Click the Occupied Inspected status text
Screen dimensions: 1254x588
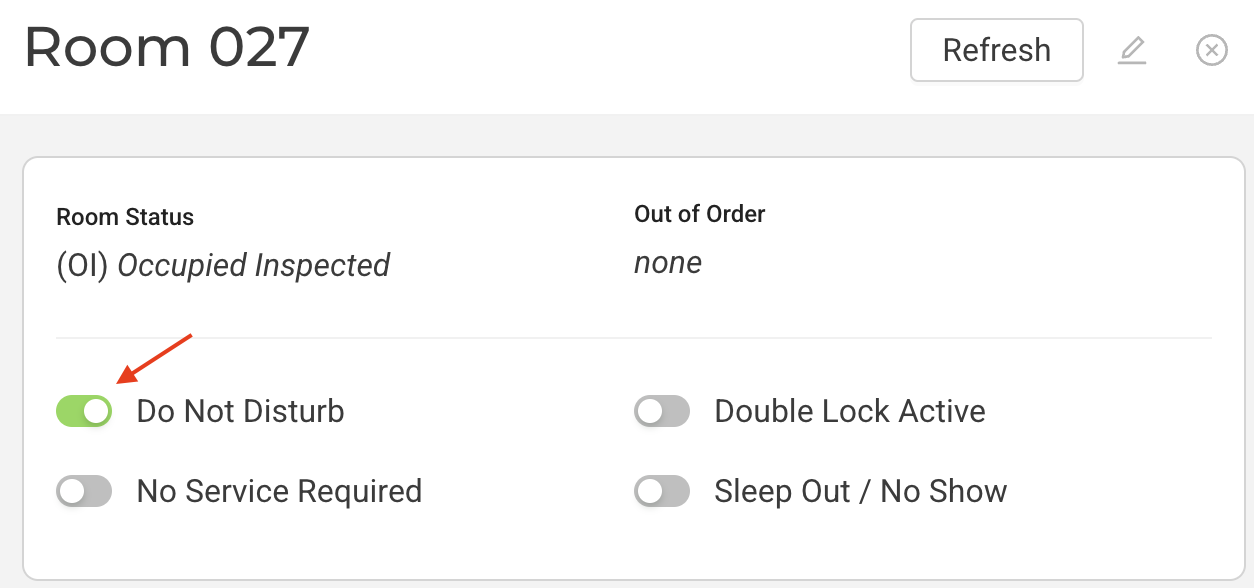[x=222, y=265]
